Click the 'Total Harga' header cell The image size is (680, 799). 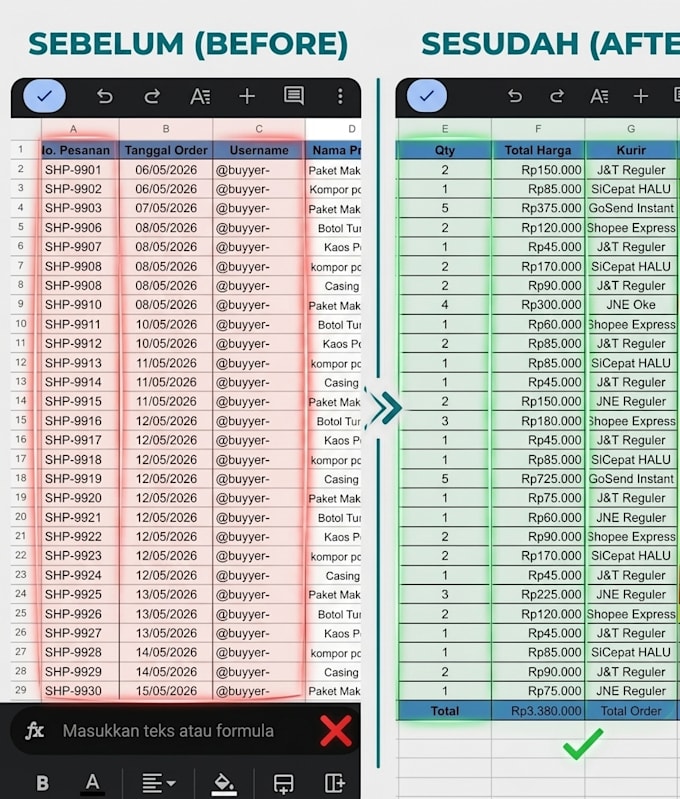538,150
